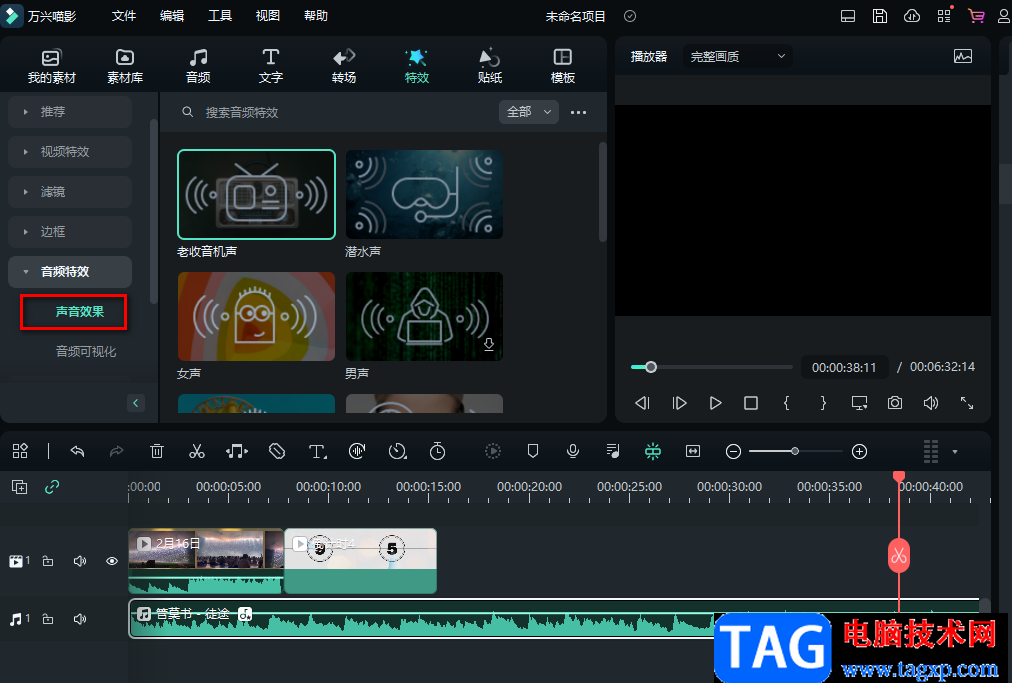Screen dimensions: 1012x683
Task: Switch to the 音频 audio tab
Action: tap(197, 66)
